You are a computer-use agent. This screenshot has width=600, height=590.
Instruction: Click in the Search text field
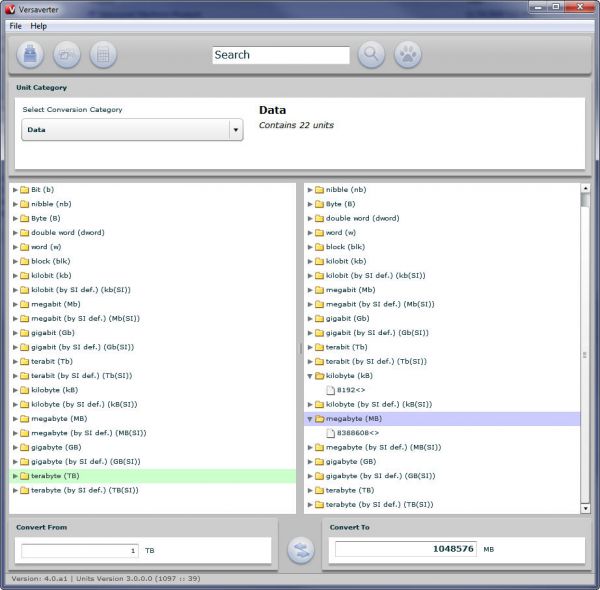(x=281, y=55)
